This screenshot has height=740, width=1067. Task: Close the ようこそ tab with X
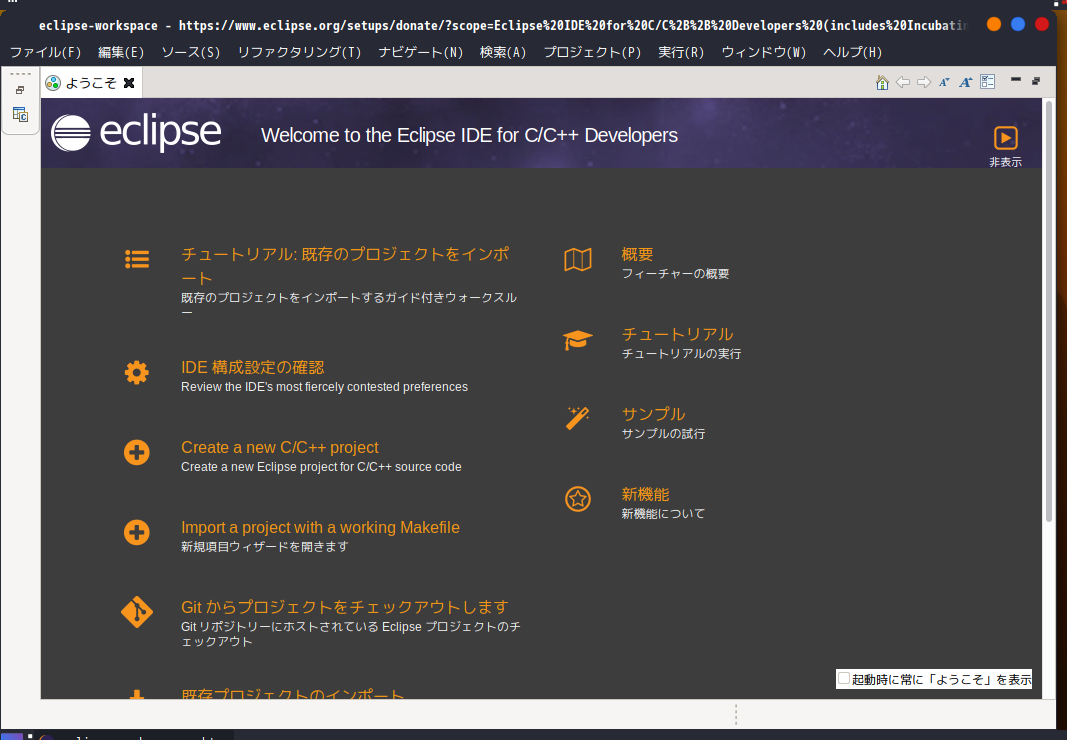coord(129,83)
